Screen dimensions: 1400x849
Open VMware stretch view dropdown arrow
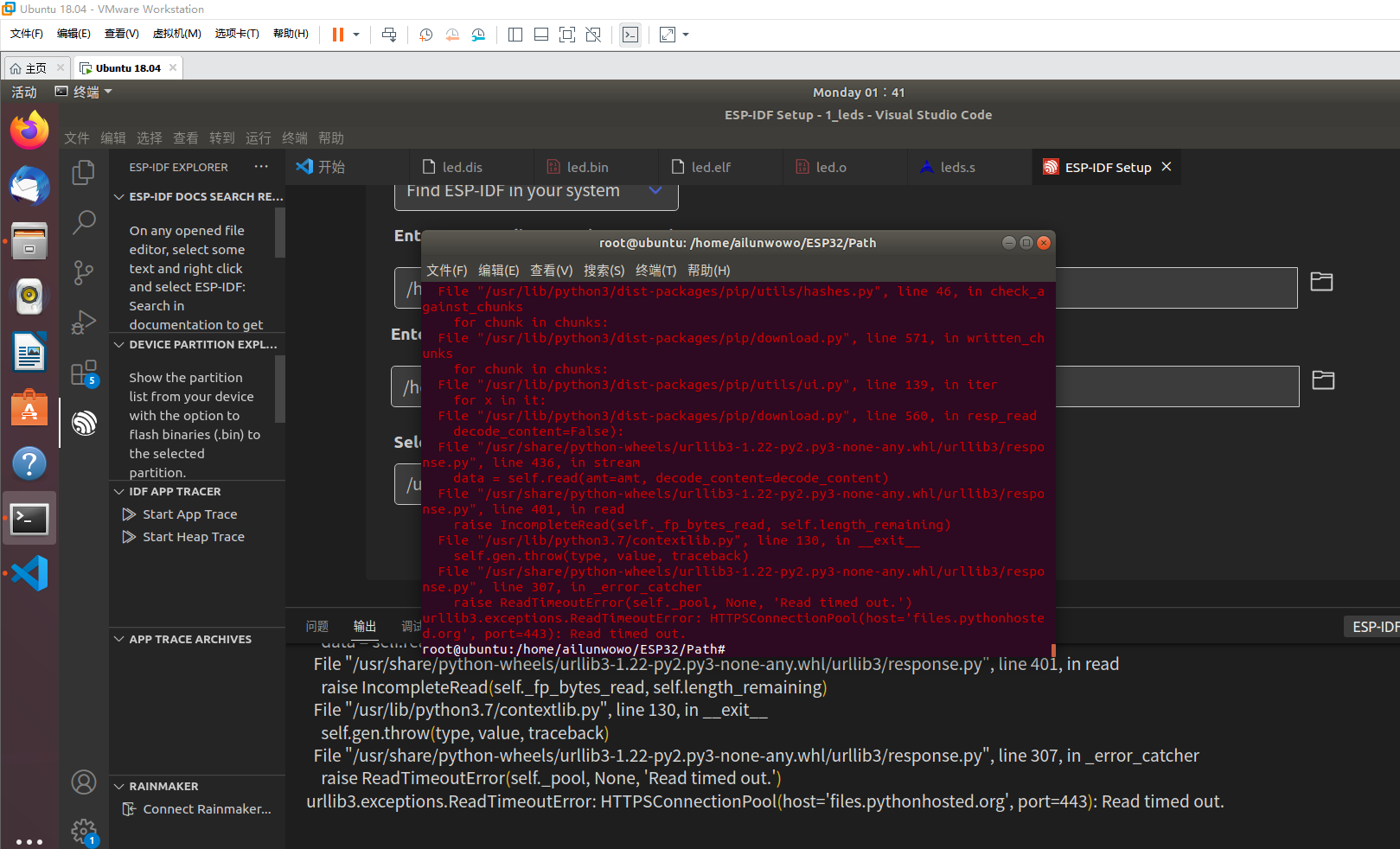[686, 35]
